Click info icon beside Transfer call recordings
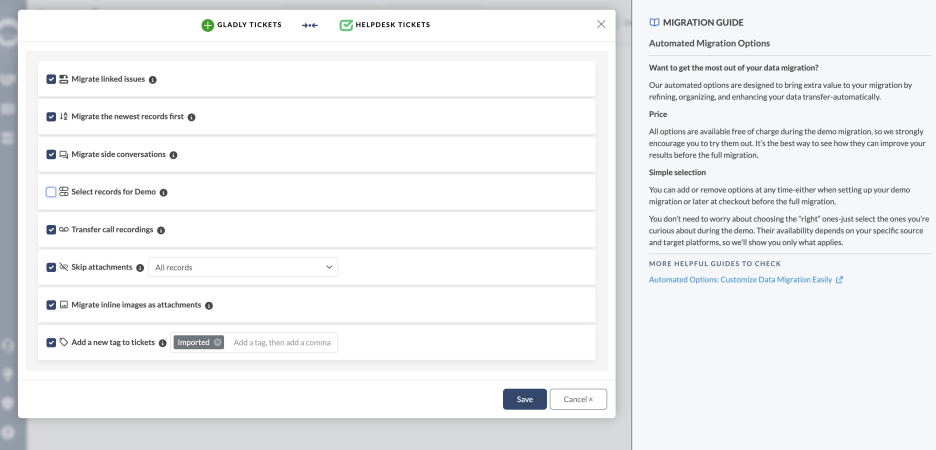936x450 pixels. (x=161, y=230)
